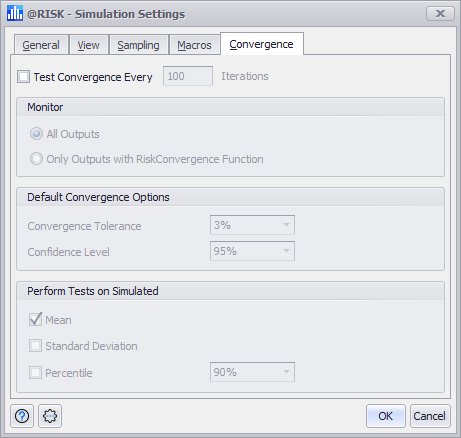Go to the Macros tab
Screen dimensions: 461x438
point(194,45)
